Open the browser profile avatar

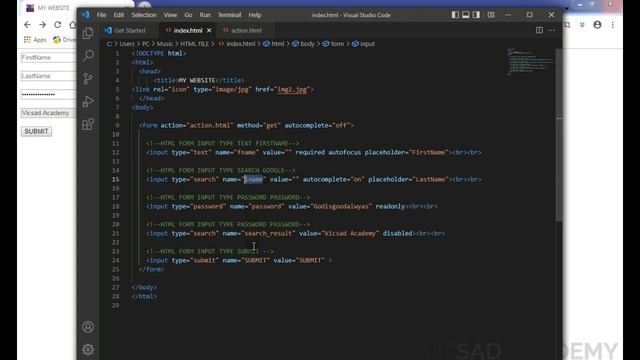597,25
